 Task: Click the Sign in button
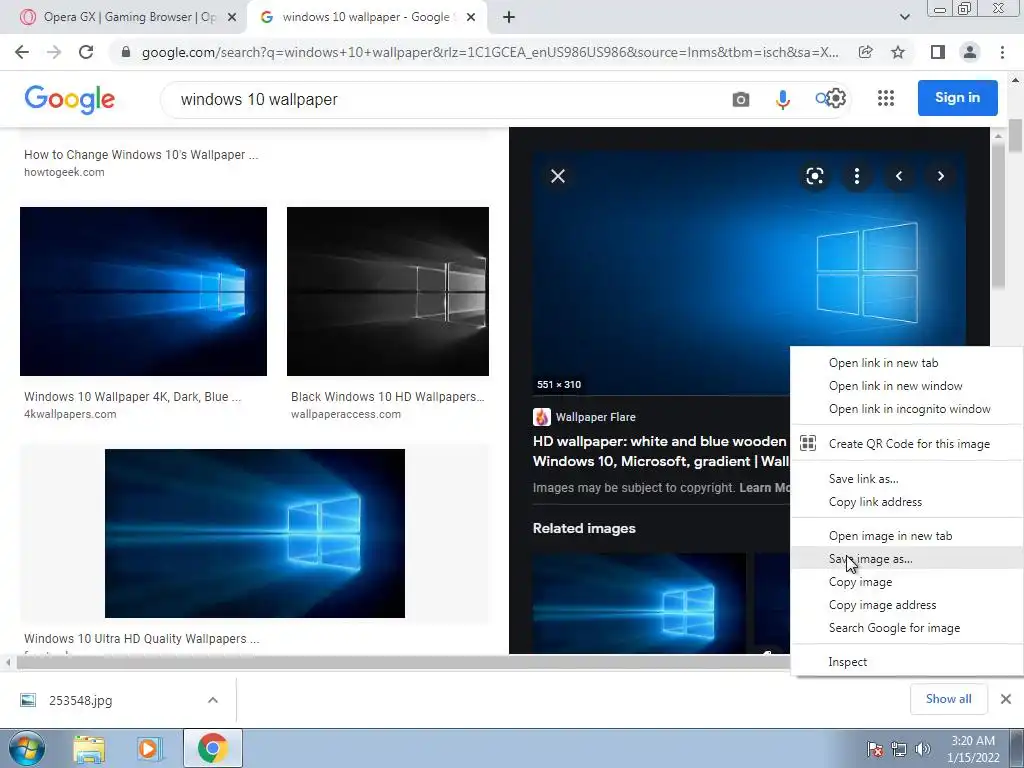coord(957,98)
